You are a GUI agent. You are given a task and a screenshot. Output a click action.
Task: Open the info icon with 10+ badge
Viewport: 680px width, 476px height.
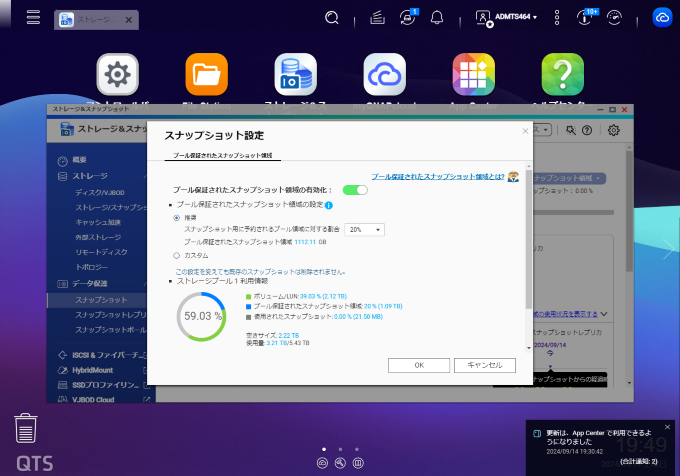tap(586, 17)
